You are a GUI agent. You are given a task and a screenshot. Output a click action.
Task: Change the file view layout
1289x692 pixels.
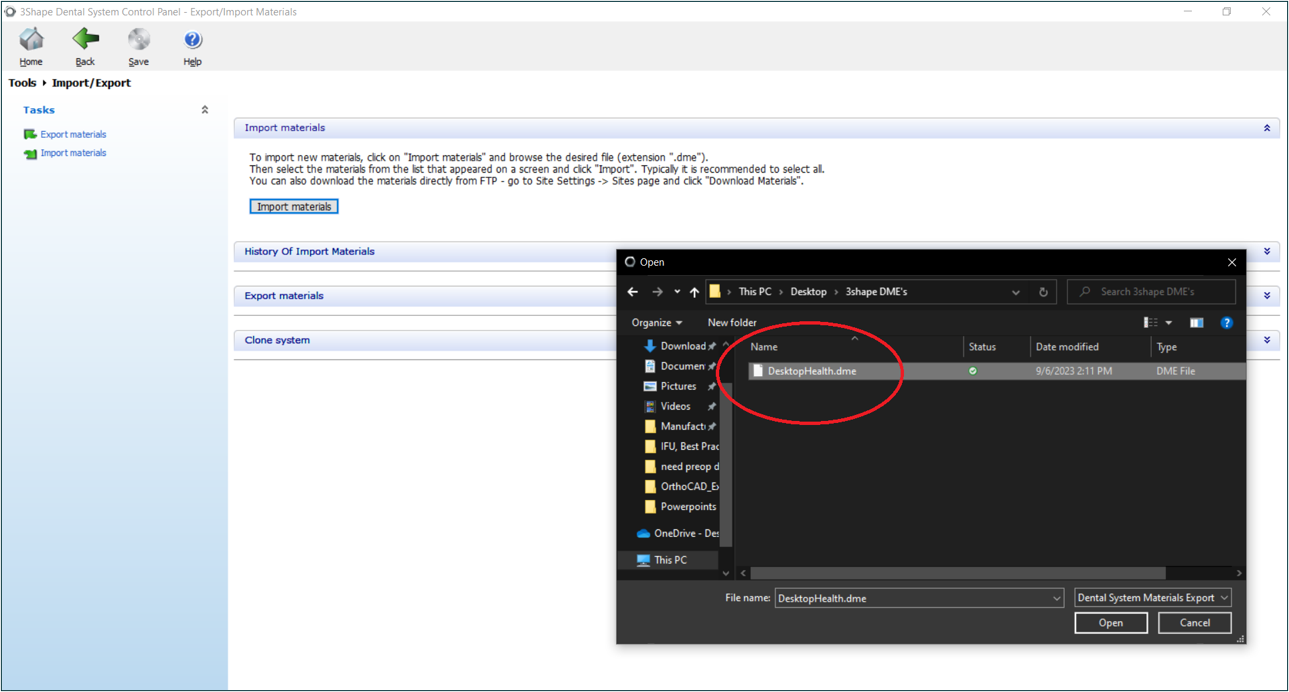coord(1151,323)
